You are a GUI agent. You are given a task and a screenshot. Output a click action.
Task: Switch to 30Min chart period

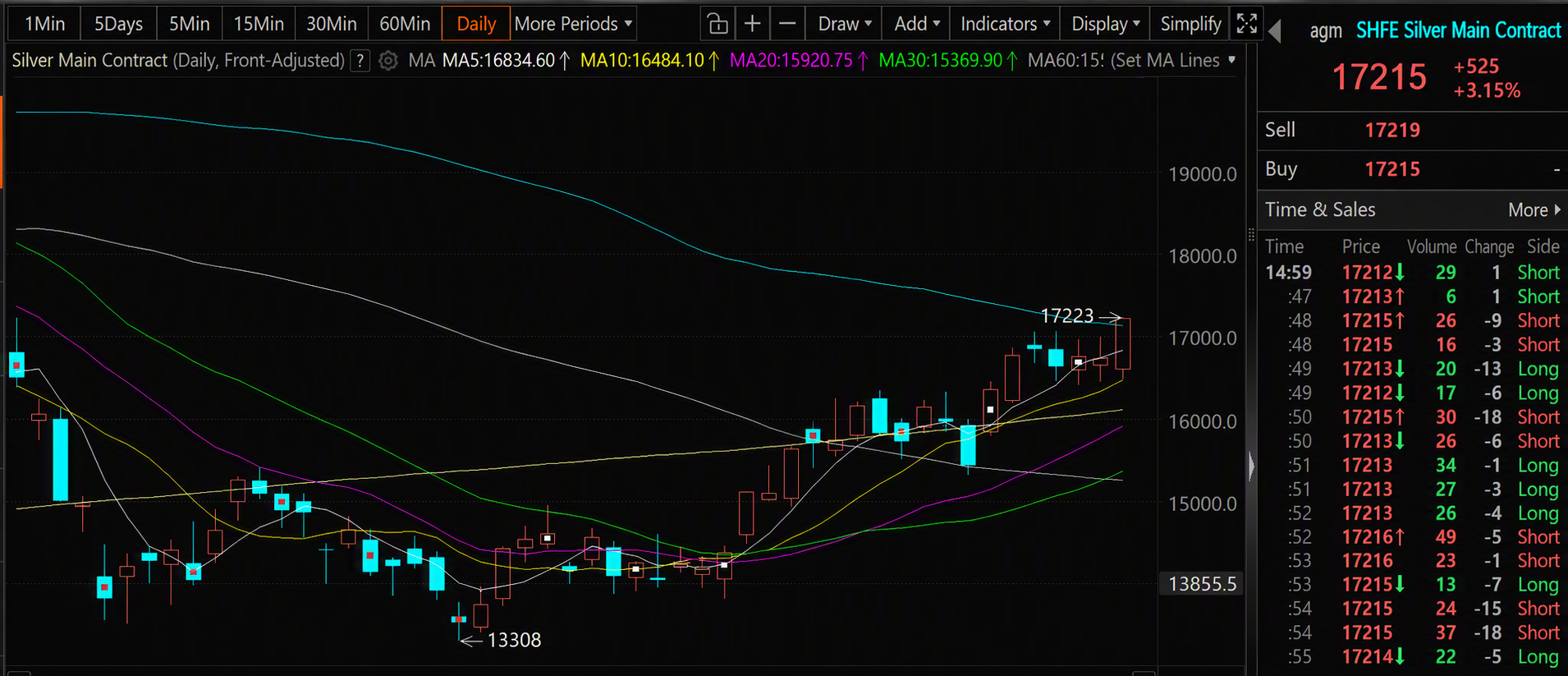(x=332, y=24)
